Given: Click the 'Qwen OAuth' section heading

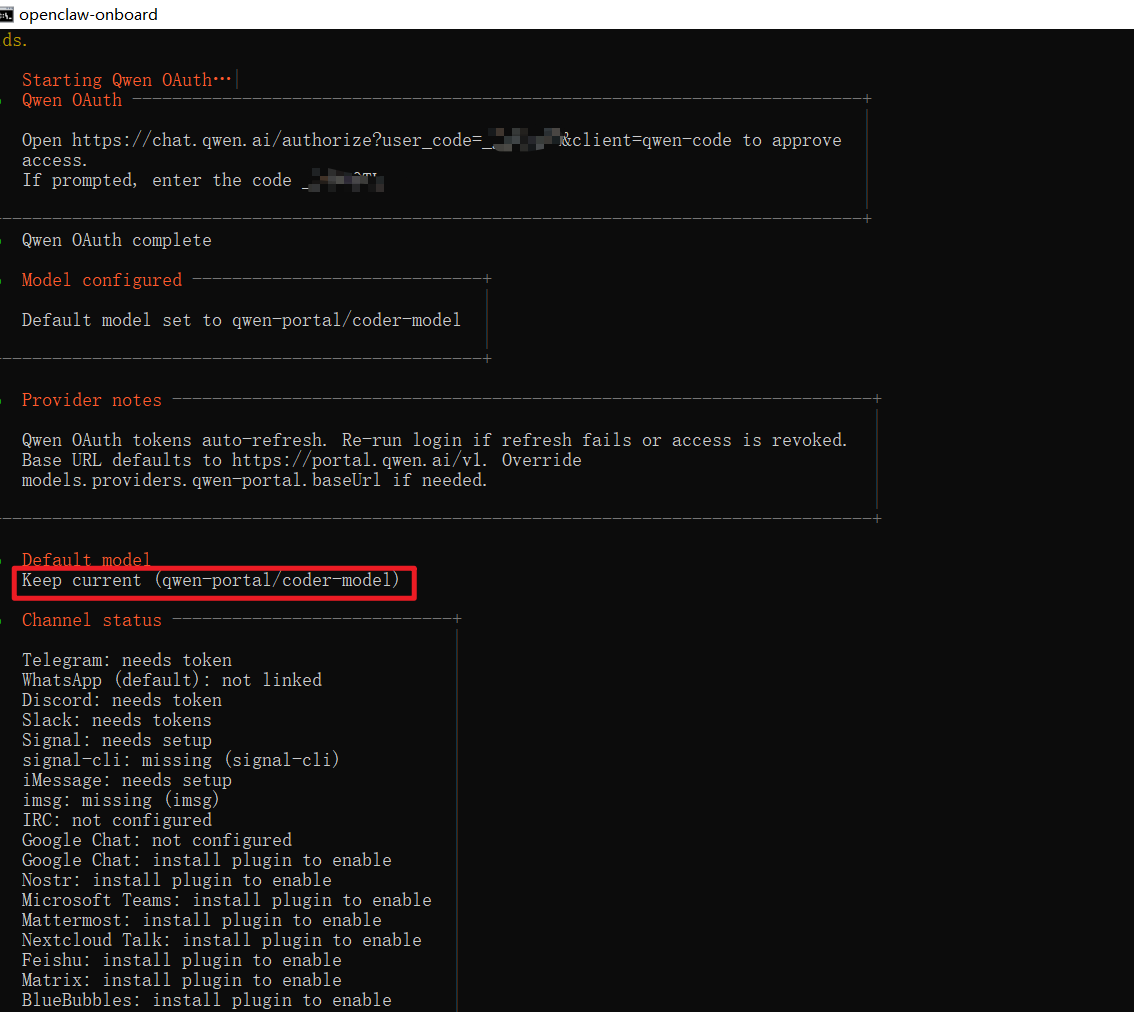Looking at the screenshot, I should pyautogui.click(x=72, y=100).
